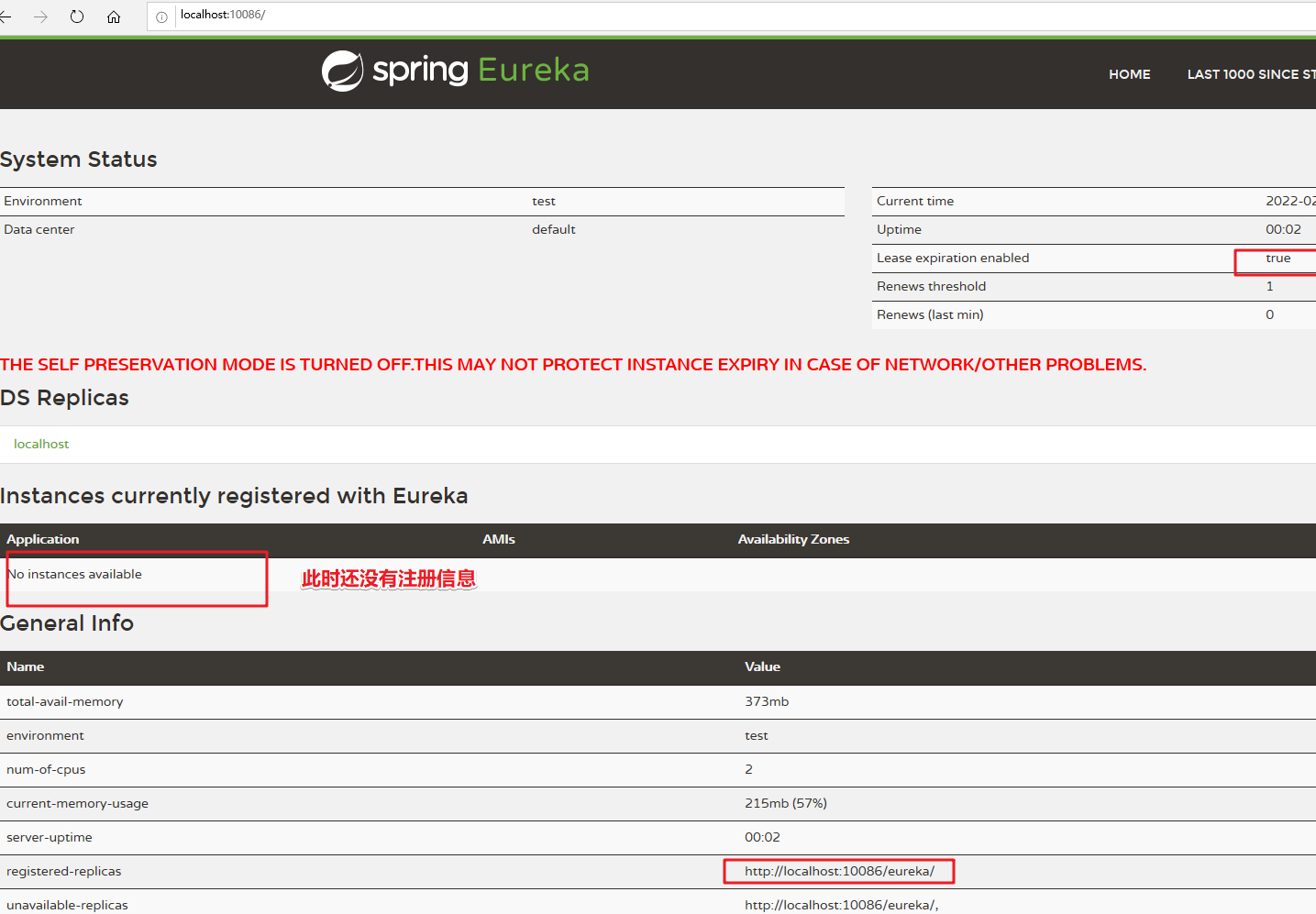The height and width of the screenshot is (914, 1316).
Task: Select the General Info heading
Action: pyautogui.click(x=67, y=623)
